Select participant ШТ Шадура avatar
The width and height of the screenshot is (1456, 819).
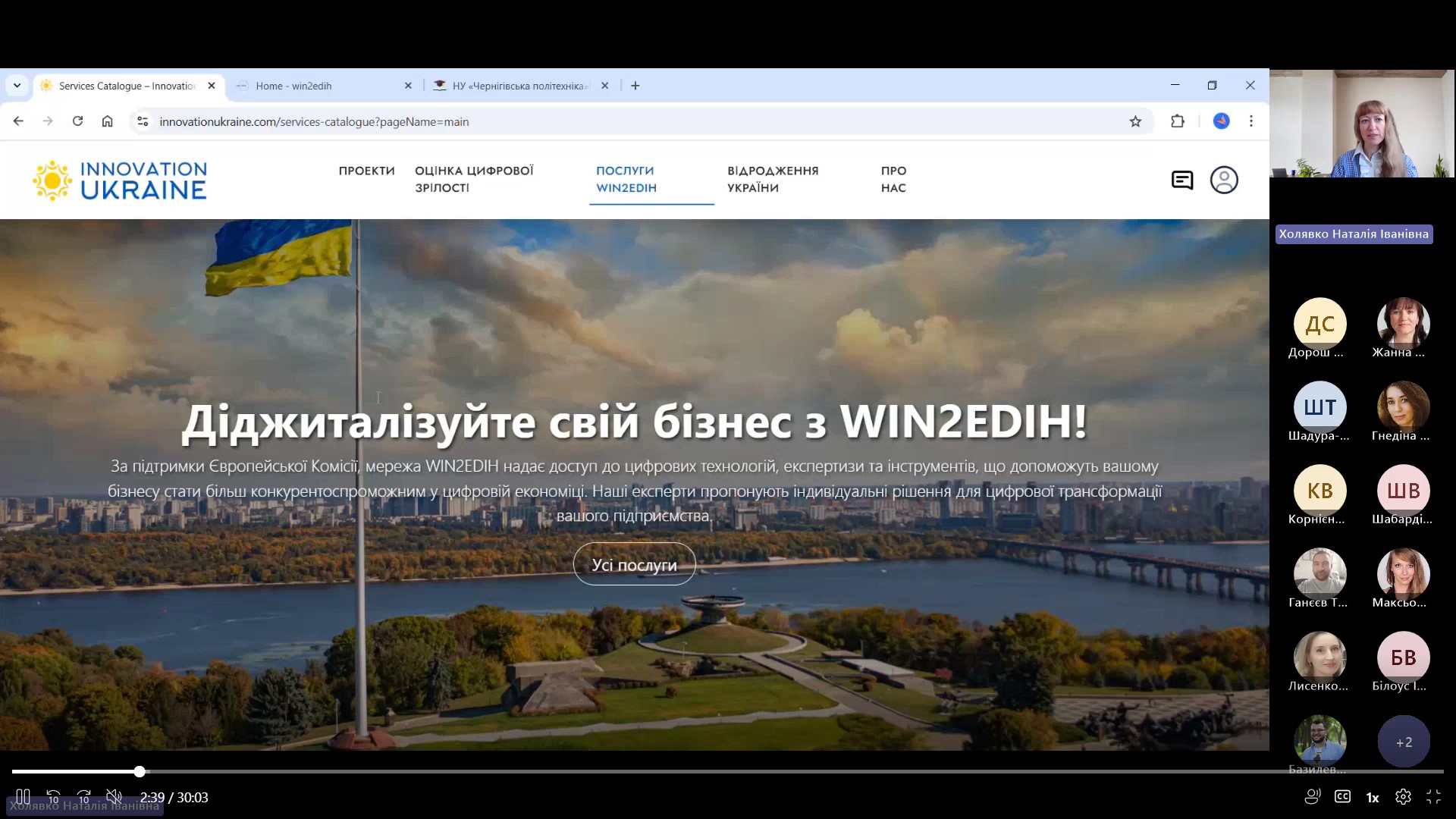coord(1320,407)
